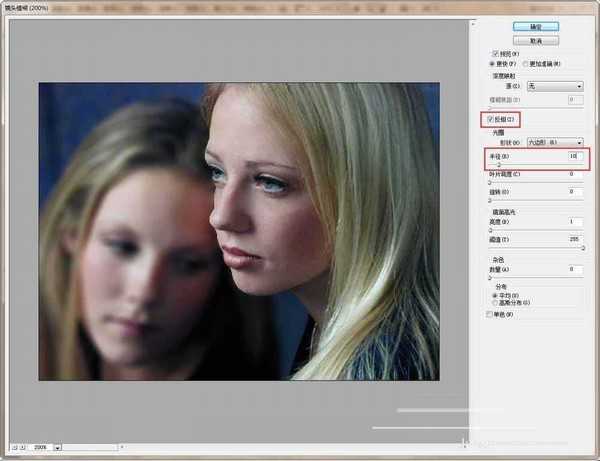Viewport: 600px width, 461px height.
Task: Click the 叶片弯度 blade curvature value field
Action: 576,174
